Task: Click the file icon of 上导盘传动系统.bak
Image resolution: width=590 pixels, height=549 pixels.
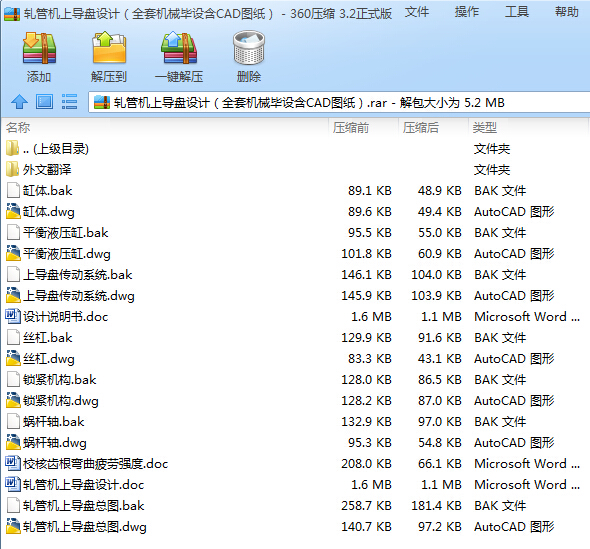Action: pyautogui.click(x=13, y=274)
